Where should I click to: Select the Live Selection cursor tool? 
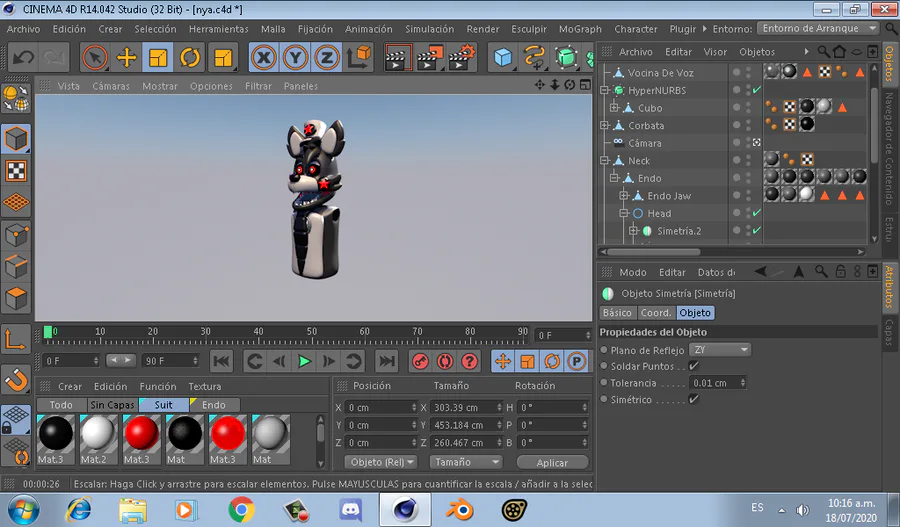(x=95, y=57)
